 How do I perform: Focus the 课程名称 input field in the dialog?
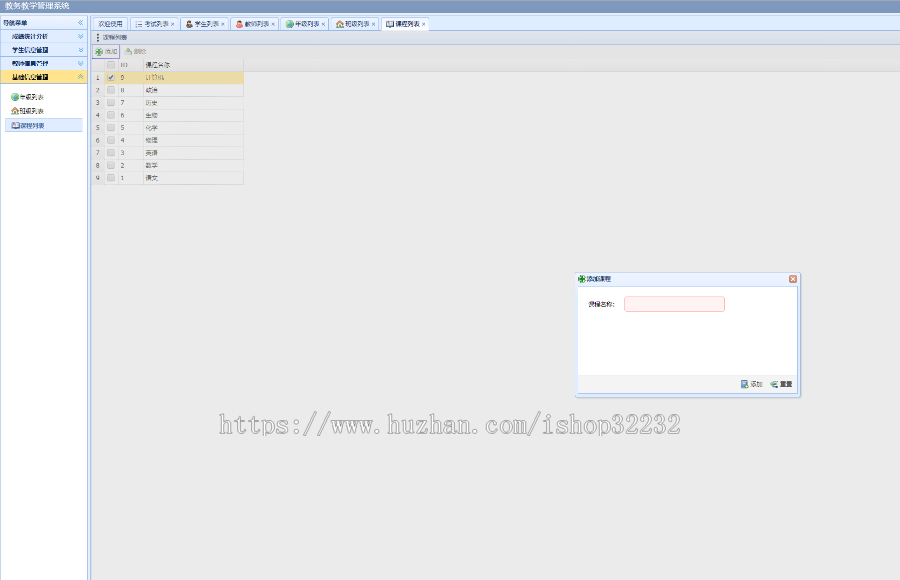[674, 304]
